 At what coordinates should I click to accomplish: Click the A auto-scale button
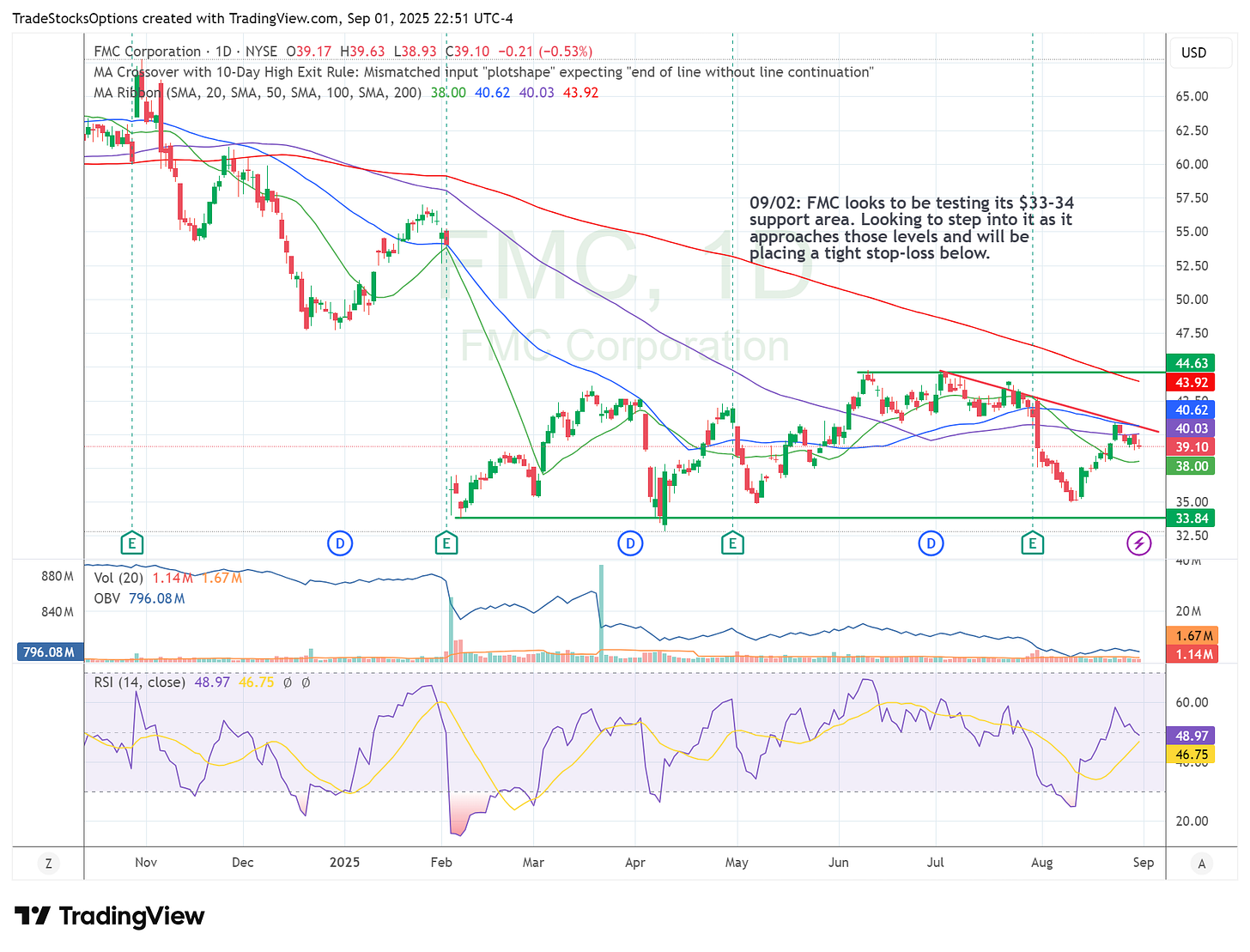point(1202,863)
